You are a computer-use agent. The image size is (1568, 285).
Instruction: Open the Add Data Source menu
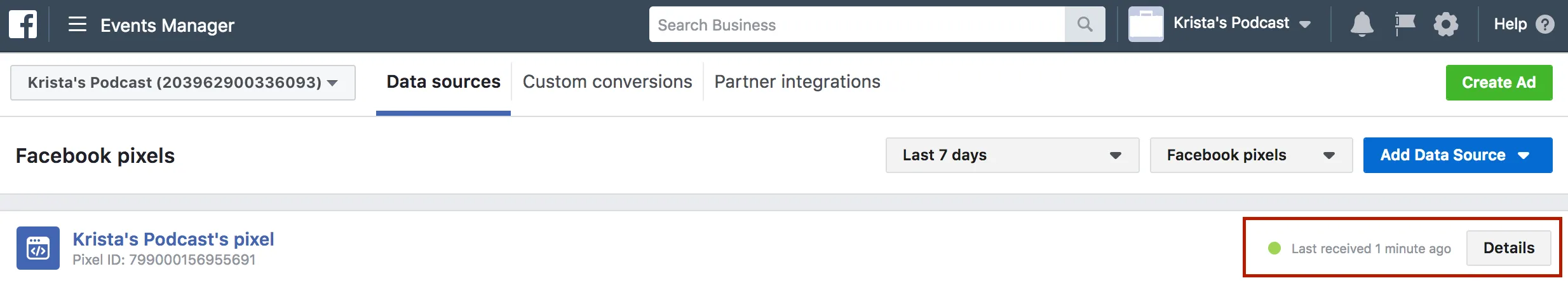tap(1457, 155)
